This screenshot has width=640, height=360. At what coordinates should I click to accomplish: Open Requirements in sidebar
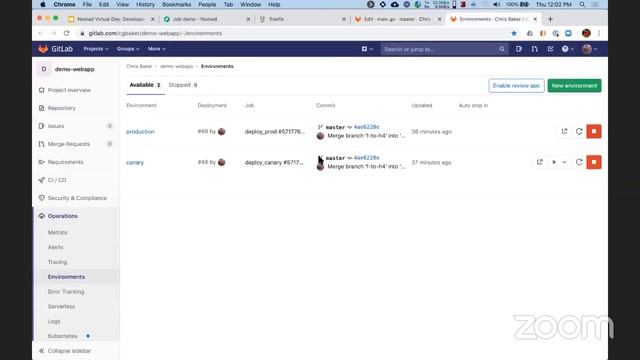coord(65,162)
